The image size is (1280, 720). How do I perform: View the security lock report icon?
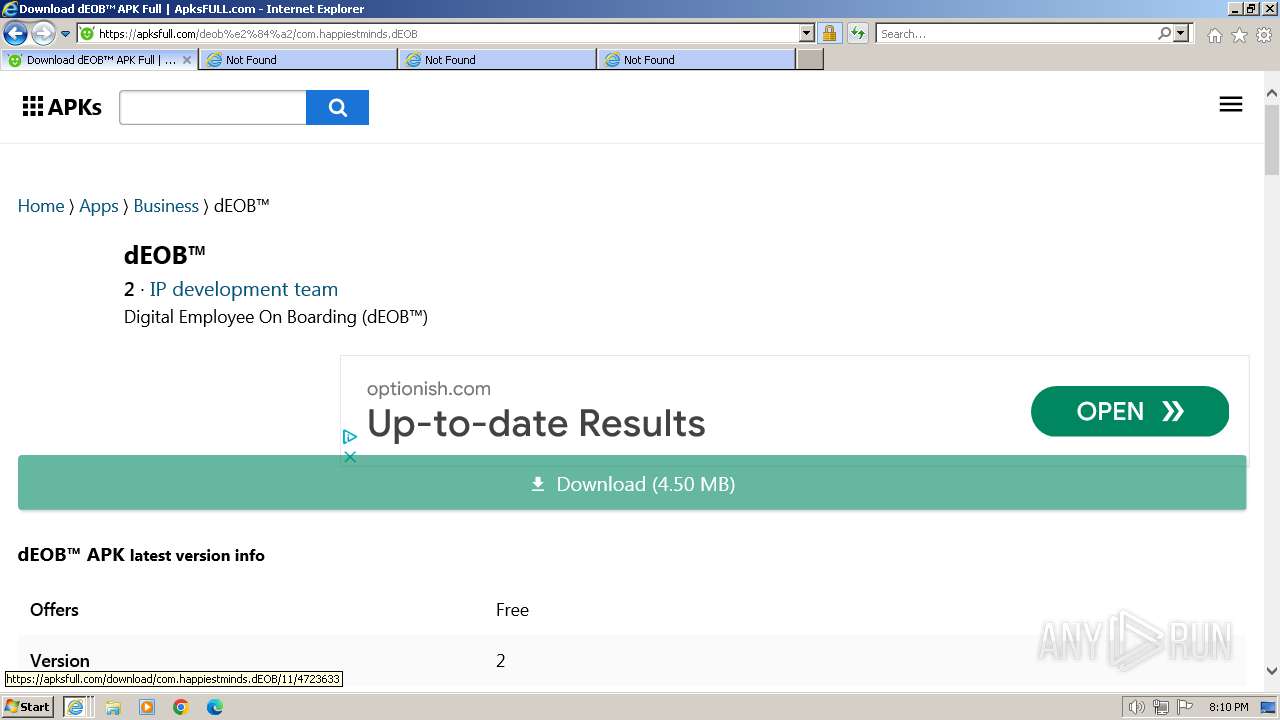[x=829, y=33]
